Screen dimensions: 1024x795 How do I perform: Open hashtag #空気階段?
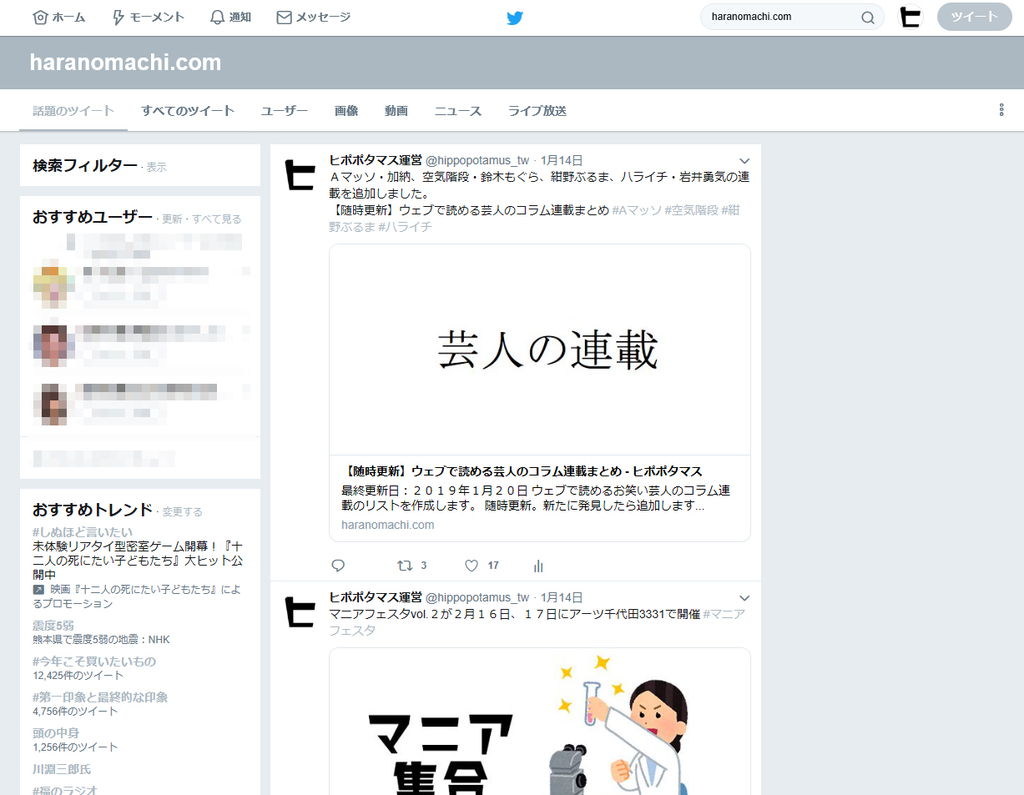(x=692, y=210)
